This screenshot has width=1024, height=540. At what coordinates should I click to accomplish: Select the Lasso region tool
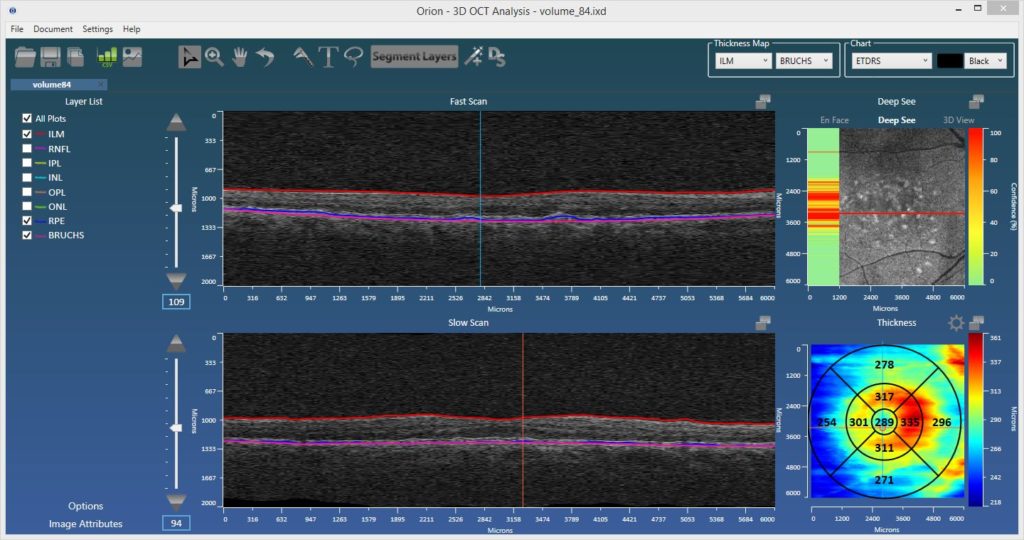coord(353,57)
